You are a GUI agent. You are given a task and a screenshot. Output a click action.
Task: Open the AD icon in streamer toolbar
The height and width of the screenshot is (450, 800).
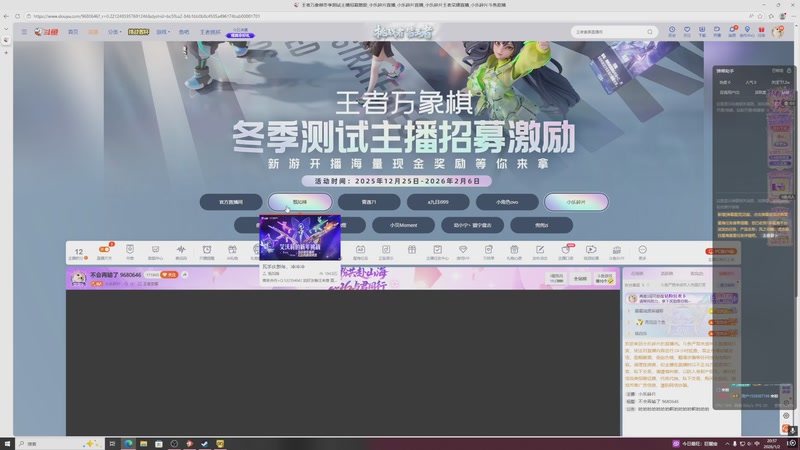(360, 251)
